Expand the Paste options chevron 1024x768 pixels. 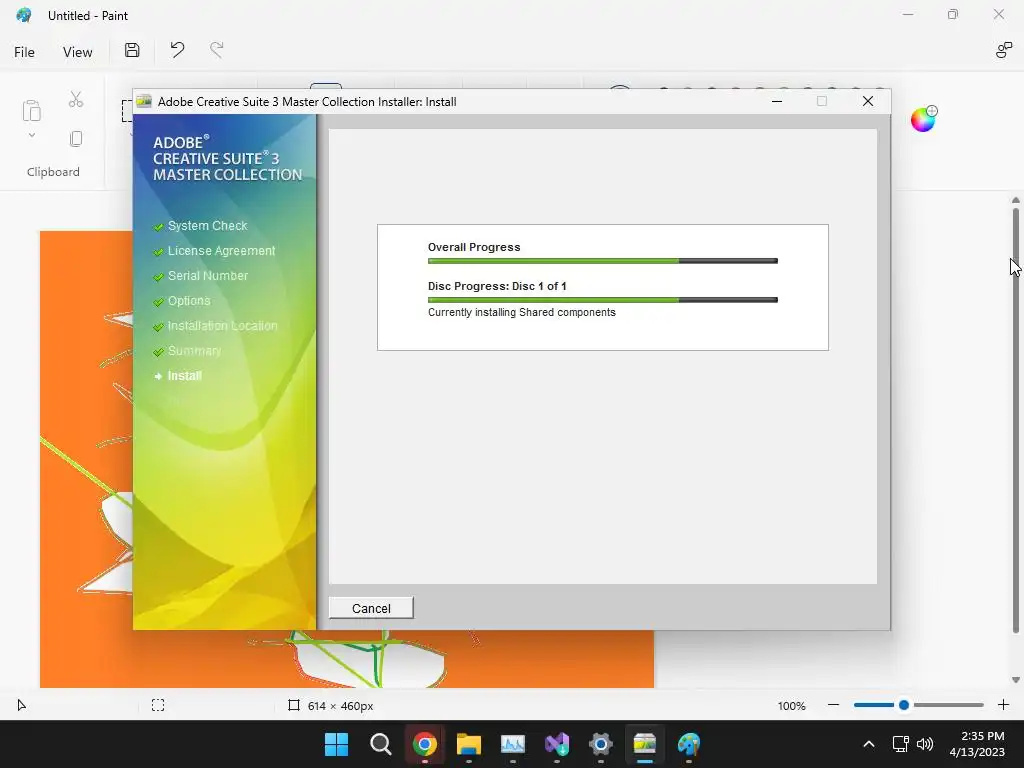point(31,135)
